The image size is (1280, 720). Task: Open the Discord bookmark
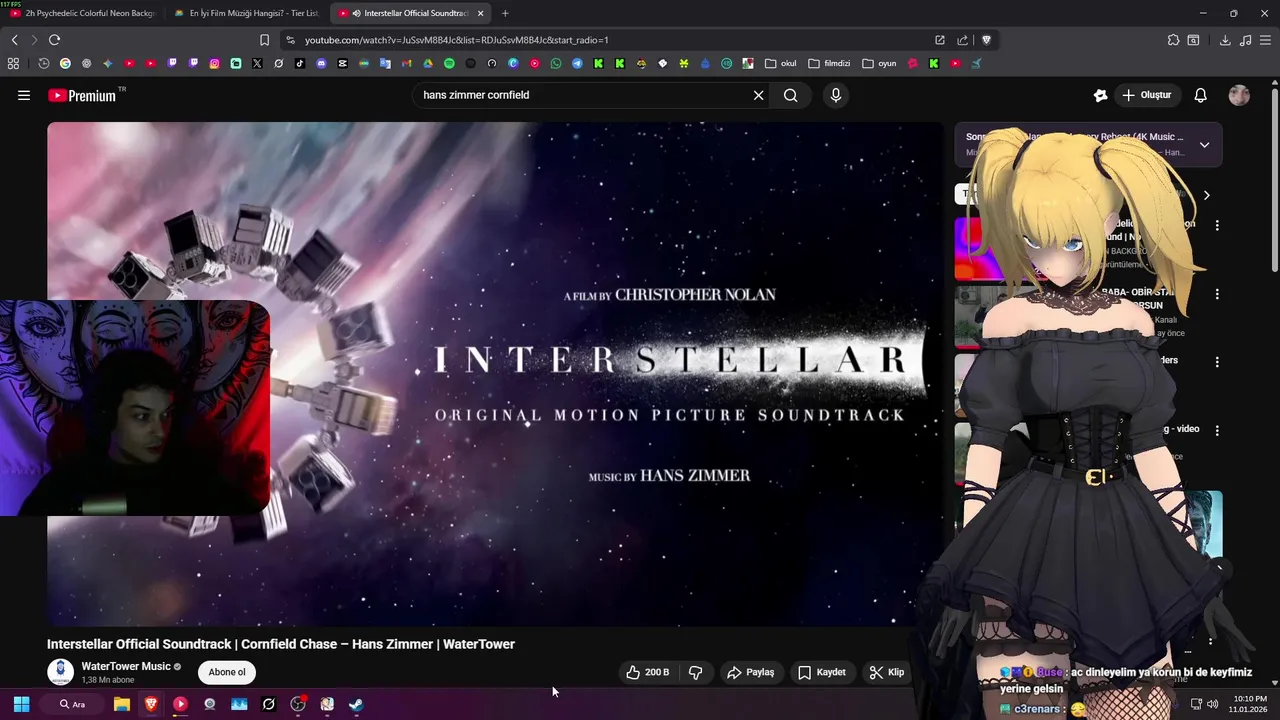[321, 63]
